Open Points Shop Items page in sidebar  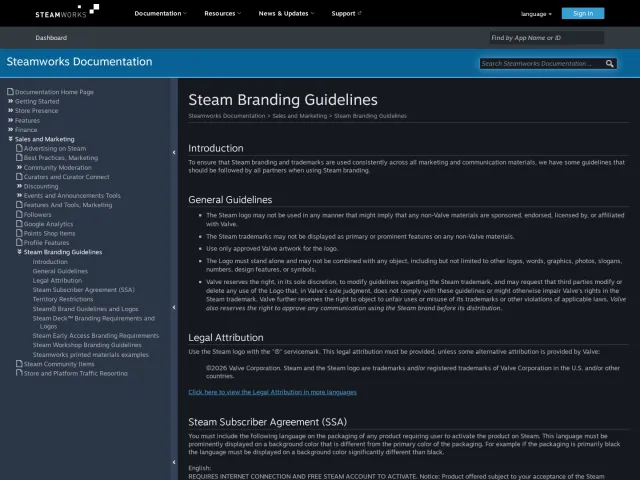pos(49,233)
